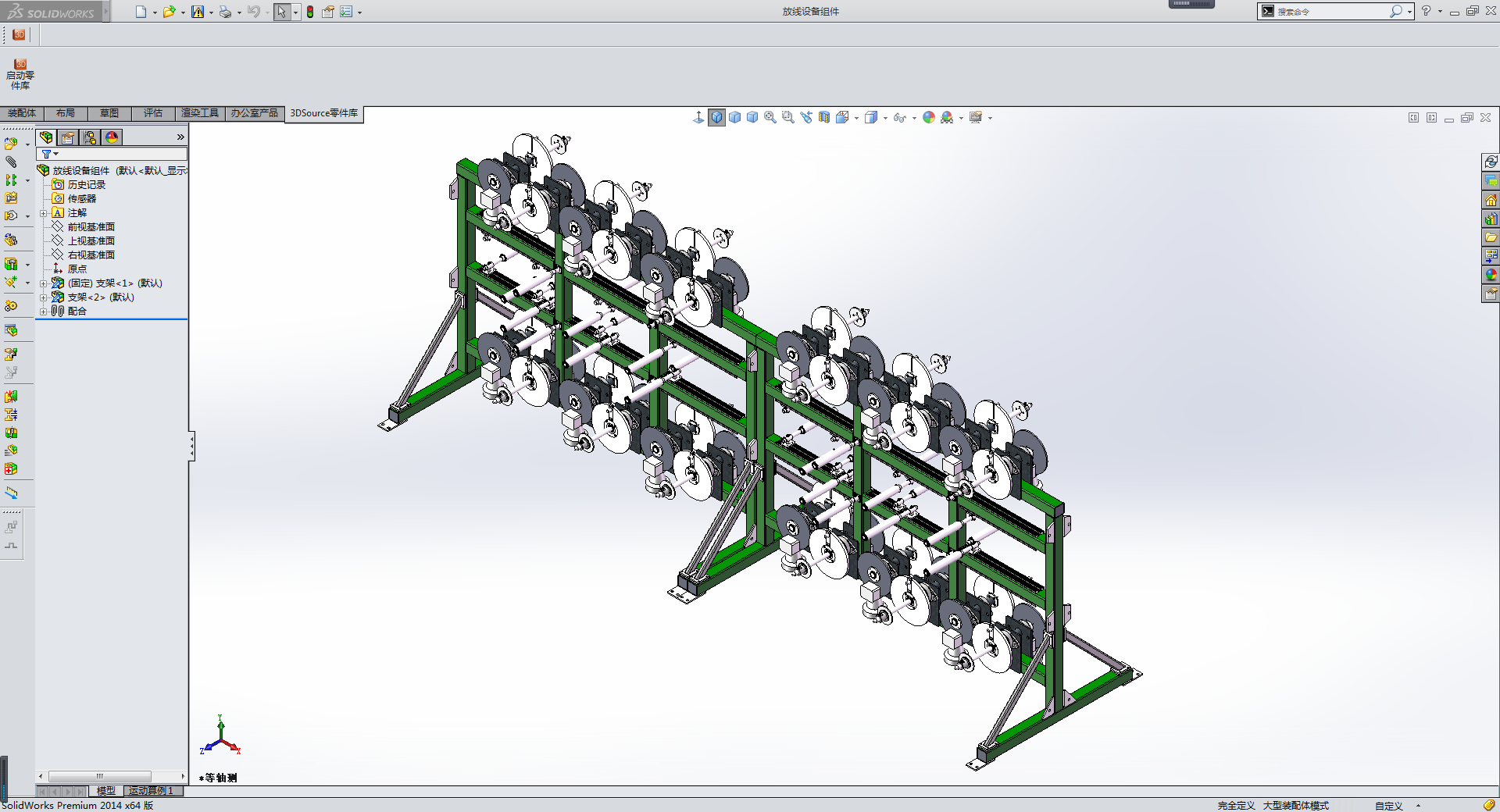This screenshot has height=812, width=1500.
Task: Expand the 配合 mates folder
Action: [44, 312]
